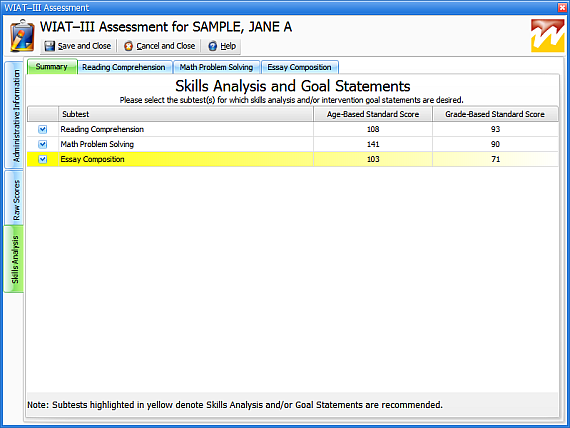Select the Administrative Information side tab

[x=14, y=115]
